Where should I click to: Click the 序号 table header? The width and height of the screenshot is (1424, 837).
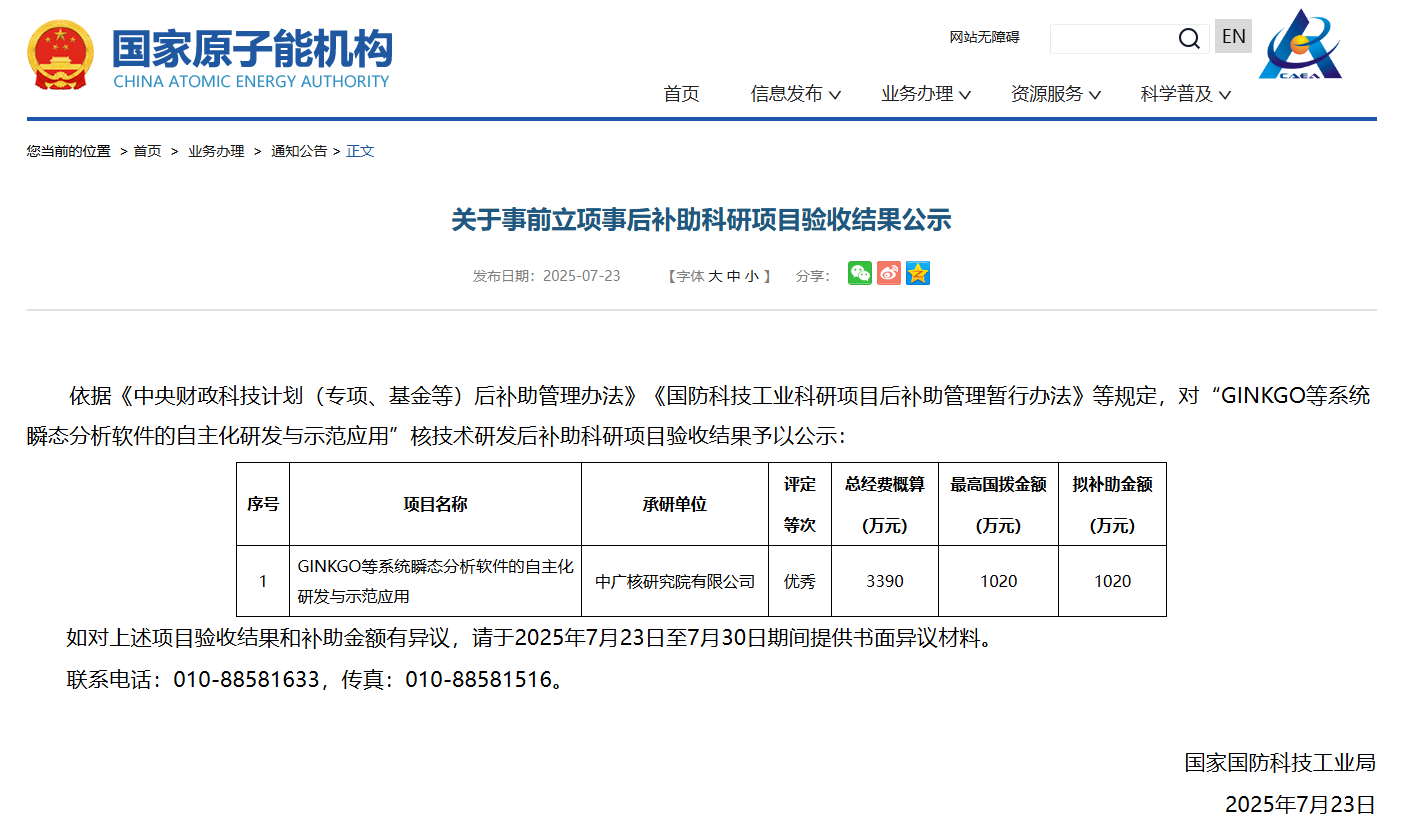[x=263, y=504]
